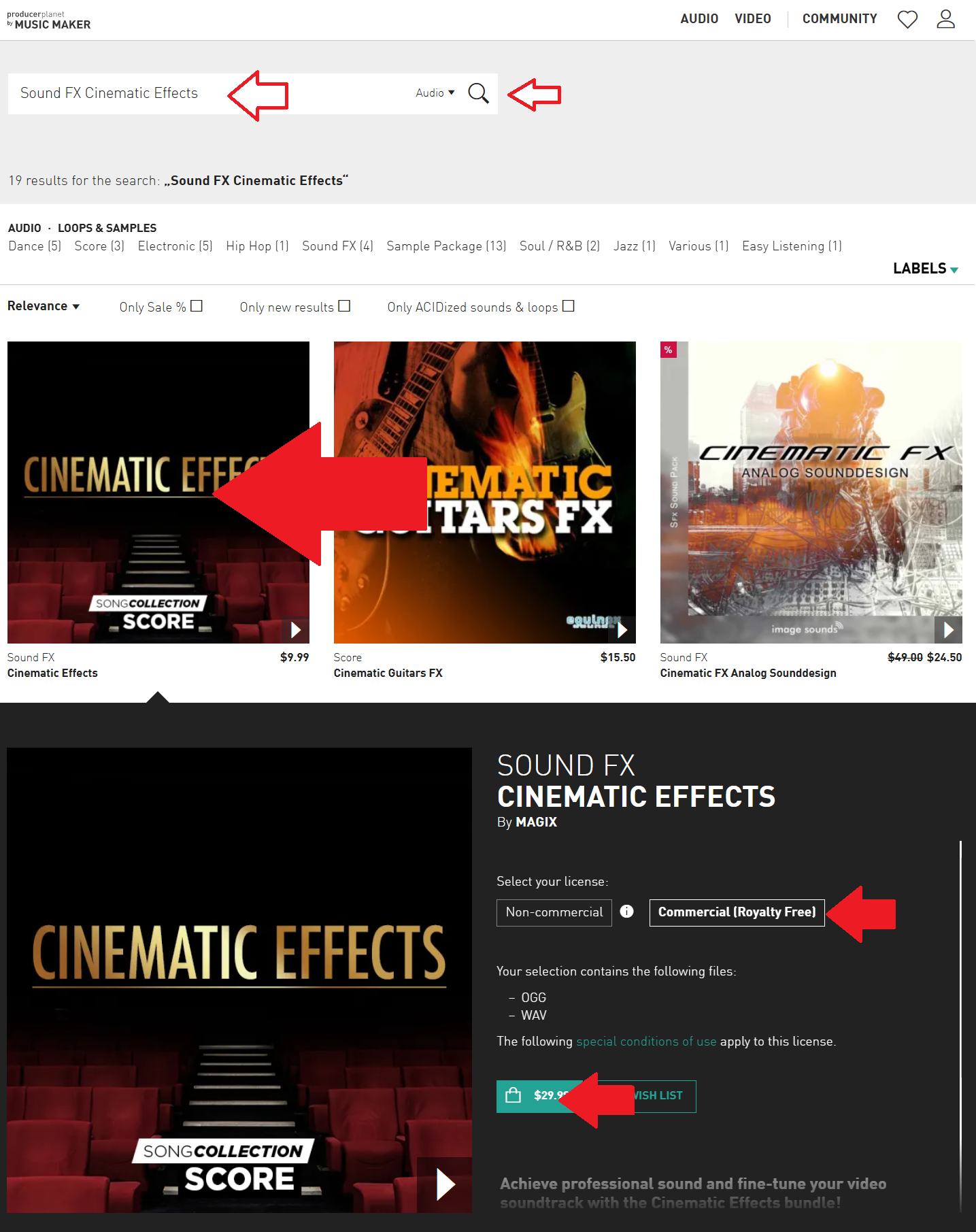
Task: Open the Audio search type dropdown
Action: click(x=435, y=93)
